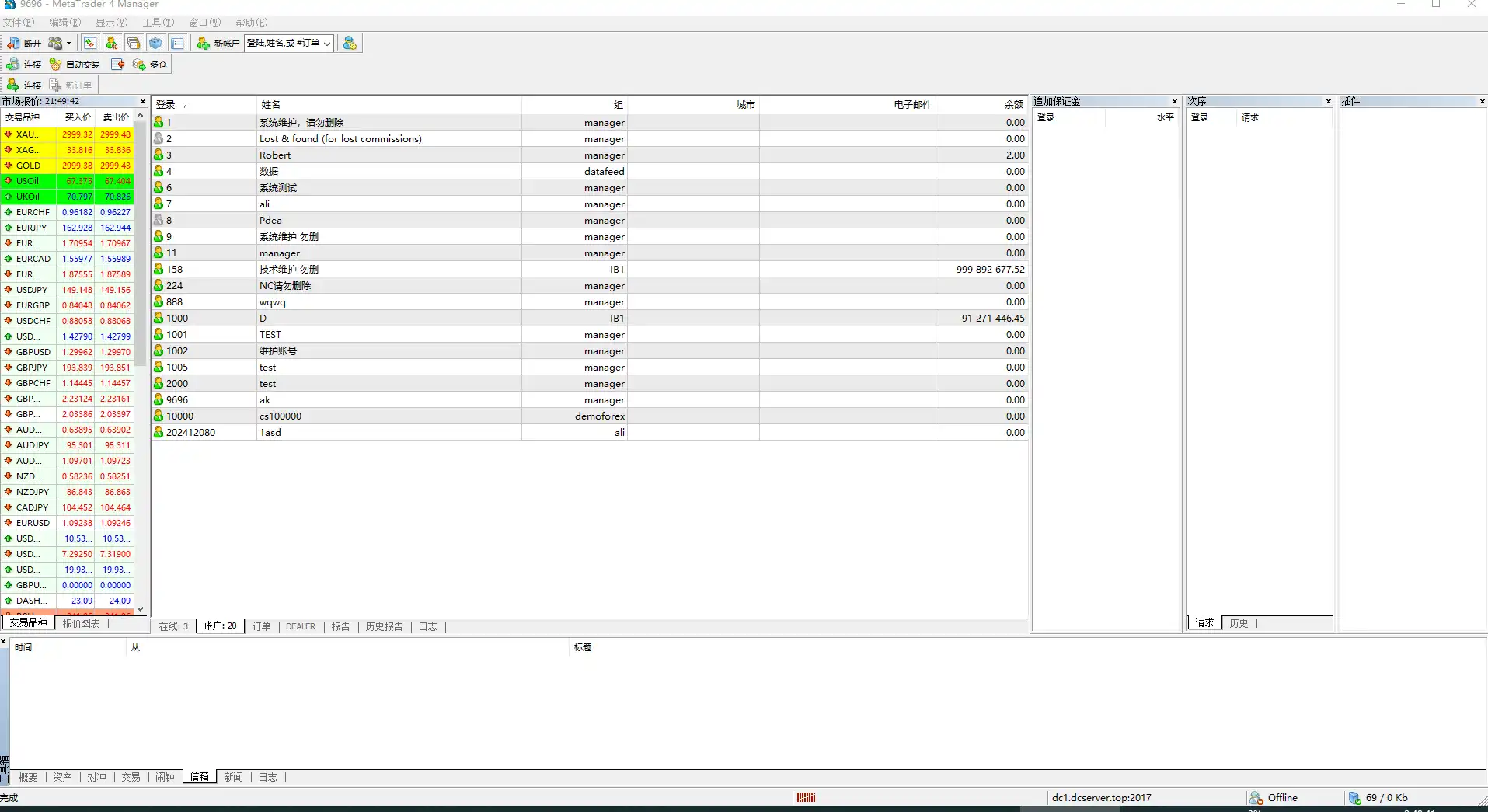
Task: Sort accounts by the 登录 column header
Action: (x=204, y=105)
